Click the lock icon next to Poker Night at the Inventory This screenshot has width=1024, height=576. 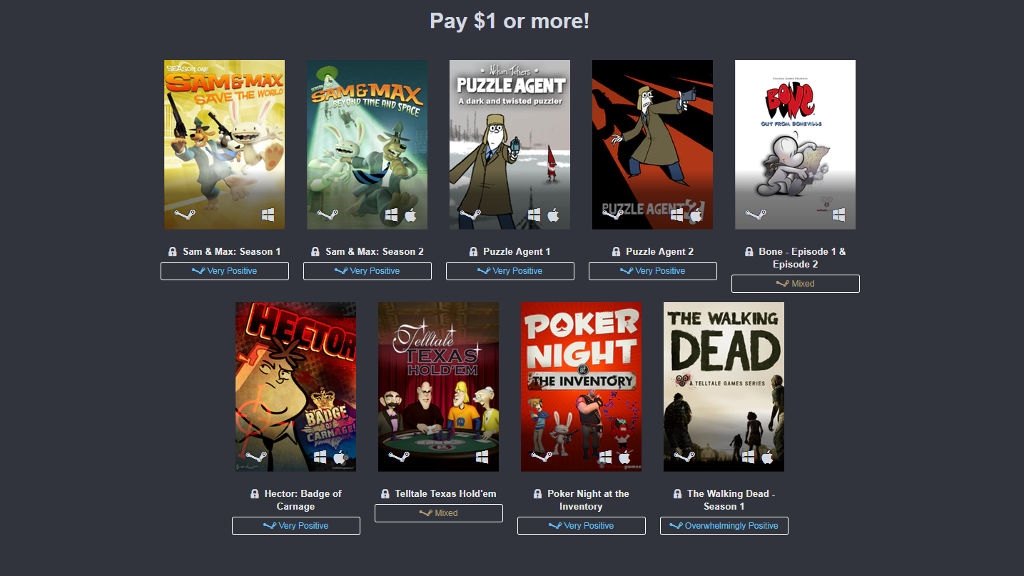pyautogui.click(x=537, y=494)
